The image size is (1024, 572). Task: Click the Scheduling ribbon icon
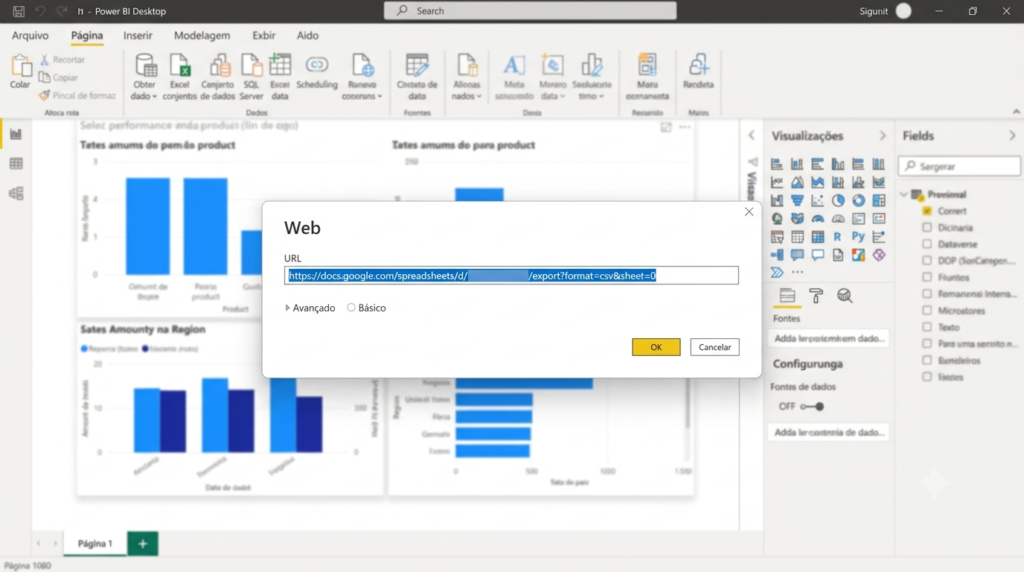[x=317, y=65]
